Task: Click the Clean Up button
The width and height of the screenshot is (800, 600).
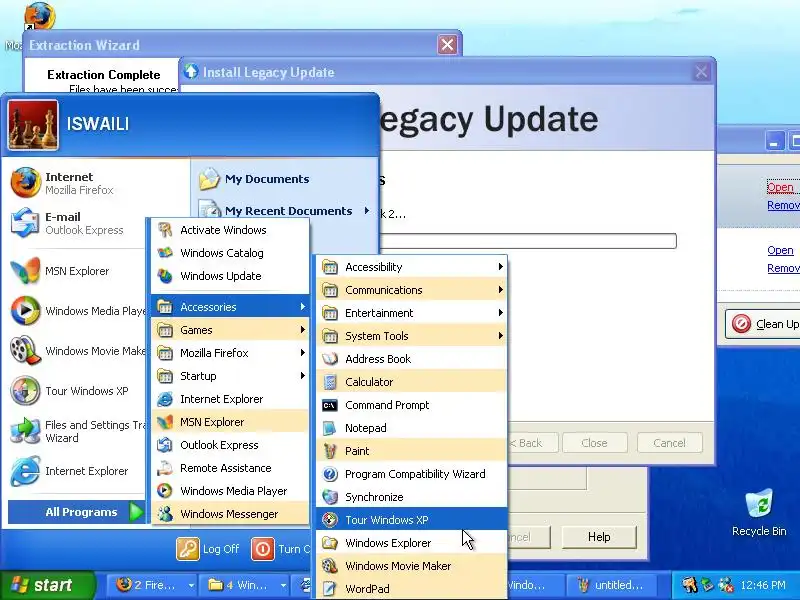Action: pyautogui.click(x=763, y=324)
